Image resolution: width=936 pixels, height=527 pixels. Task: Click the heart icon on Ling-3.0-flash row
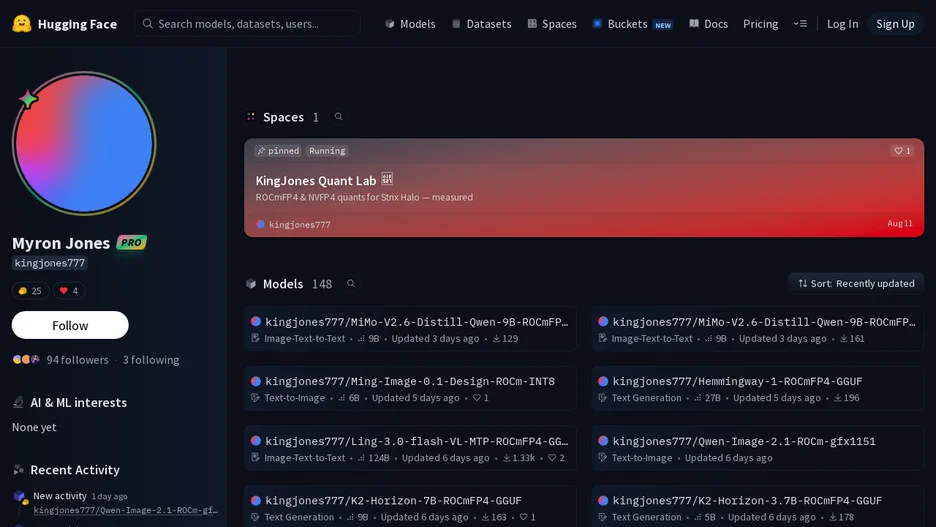click(552, 458)
